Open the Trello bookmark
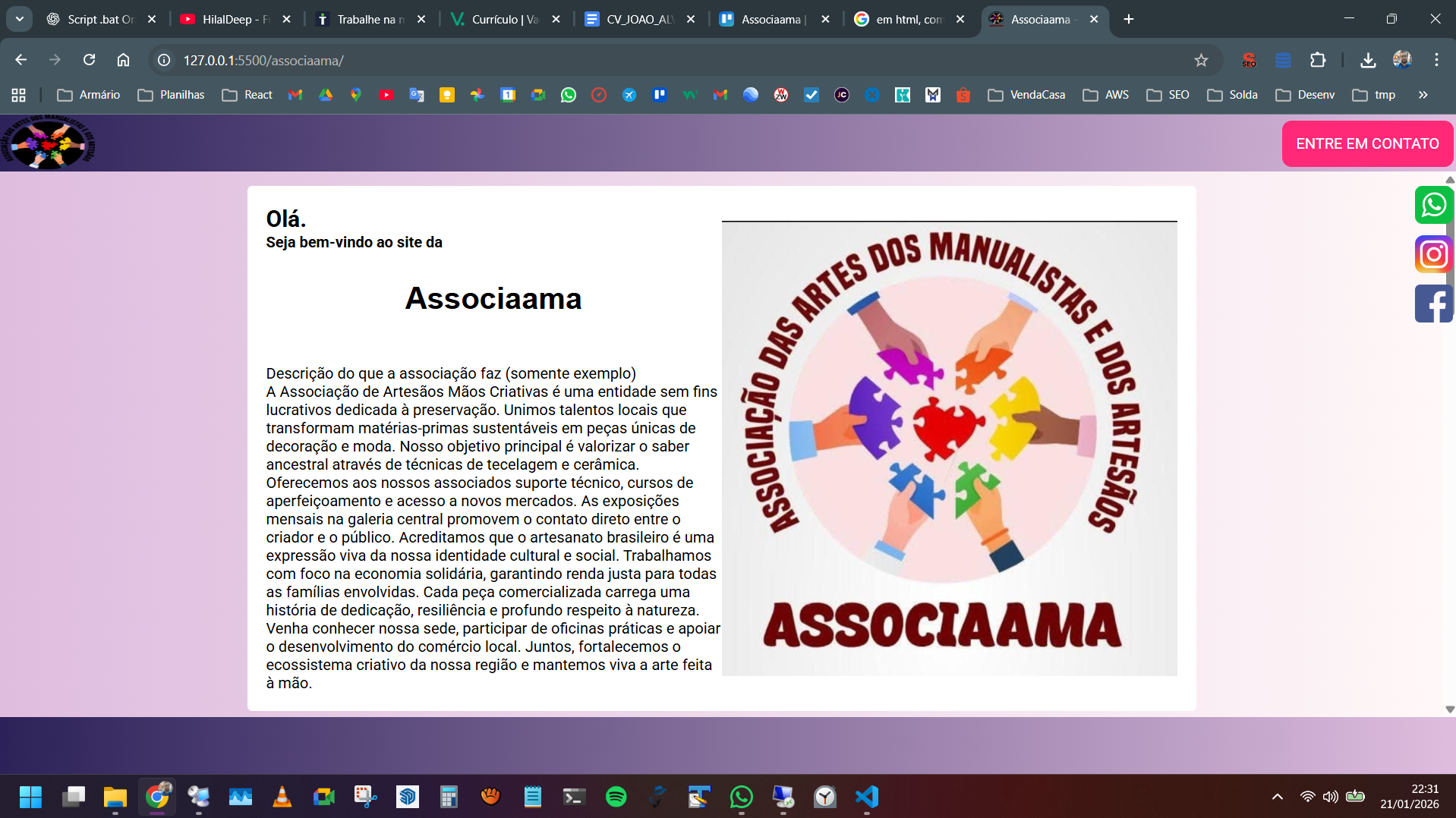The width and height of the screenshot is (1456, 818). point(660,94)
